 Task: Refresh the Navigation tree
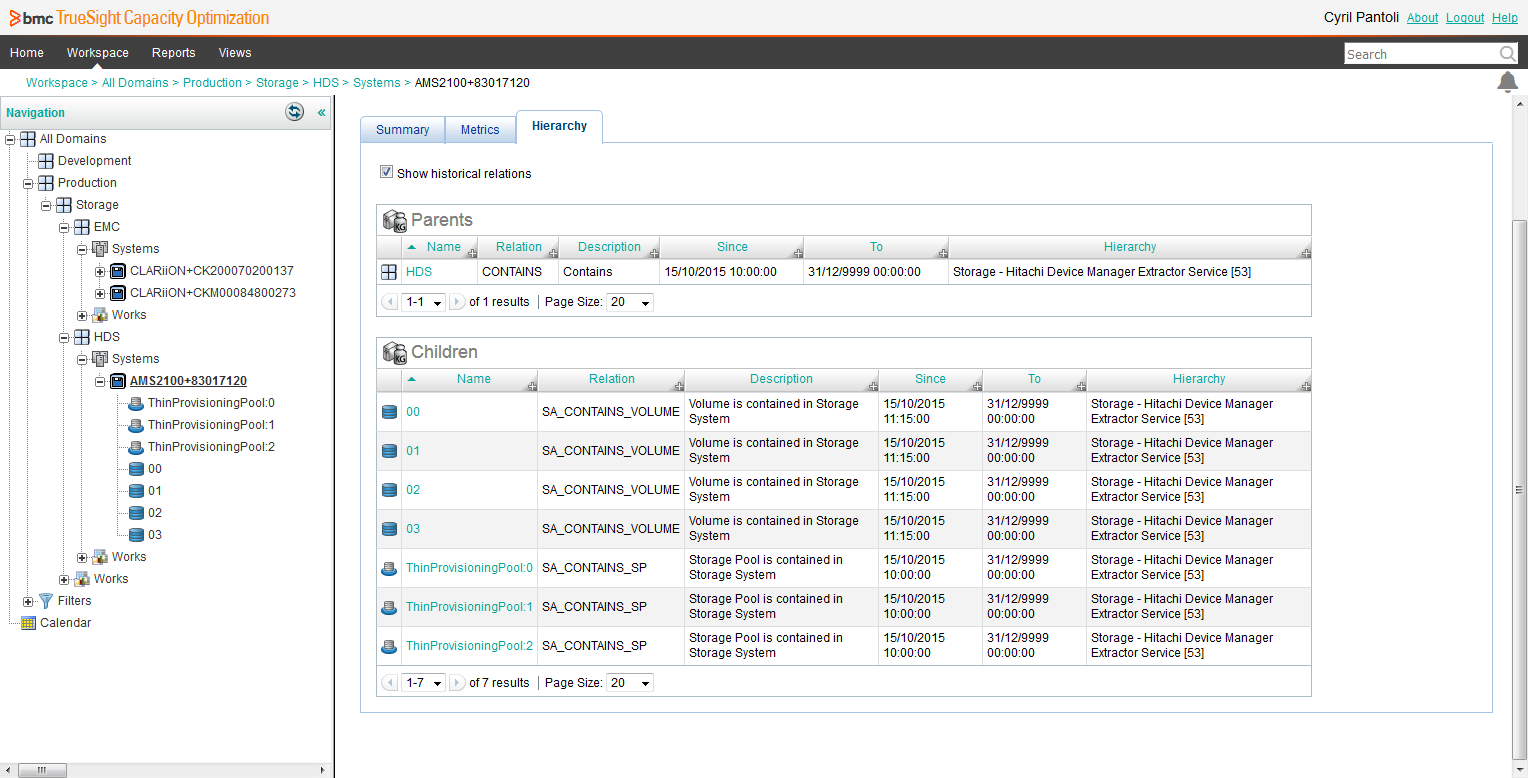pos(295,112)
